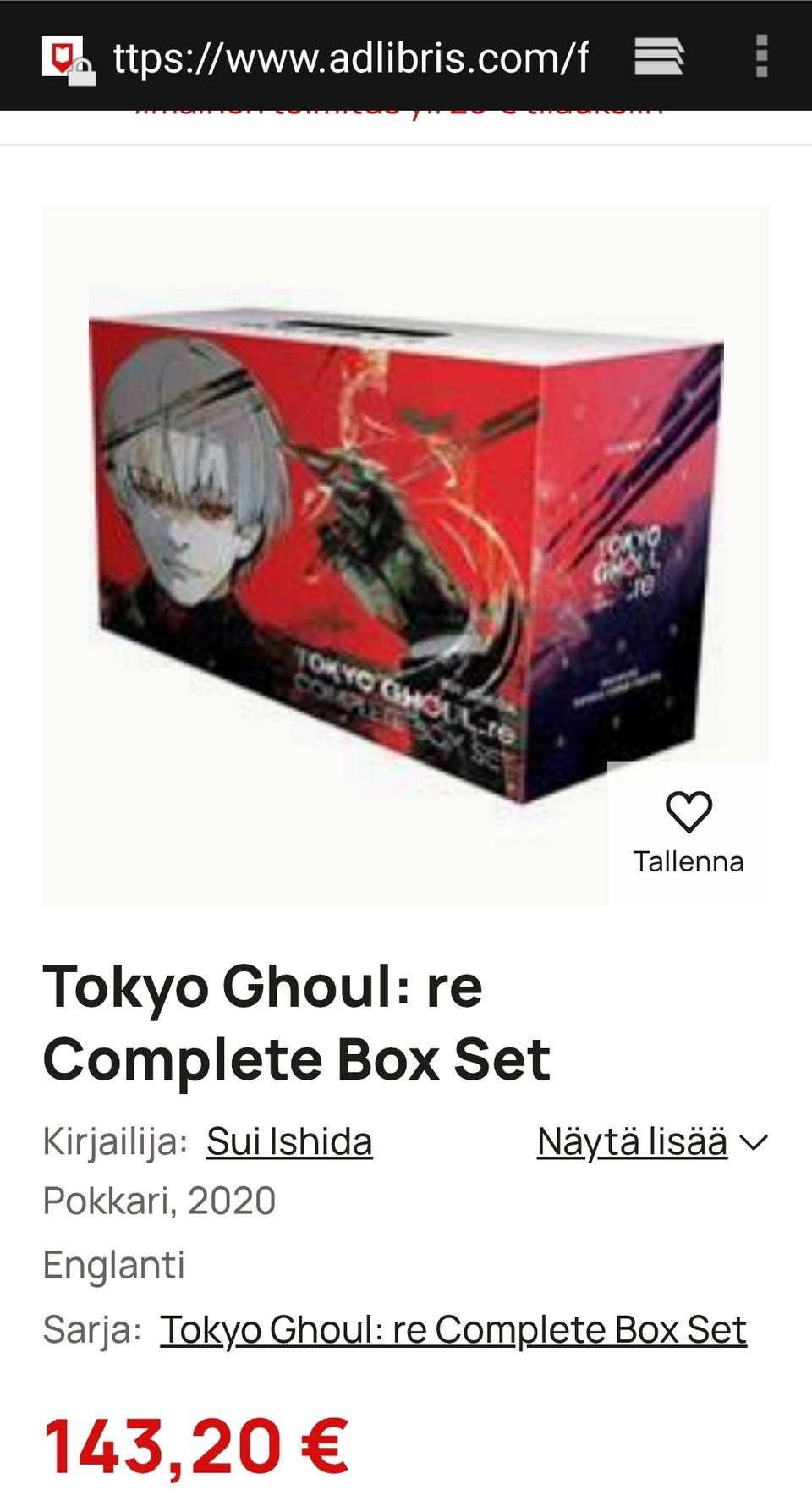The image size is (812, 1512).
Task: Expand details with the Näytä lisää chevron
Action: point(753,1143)
